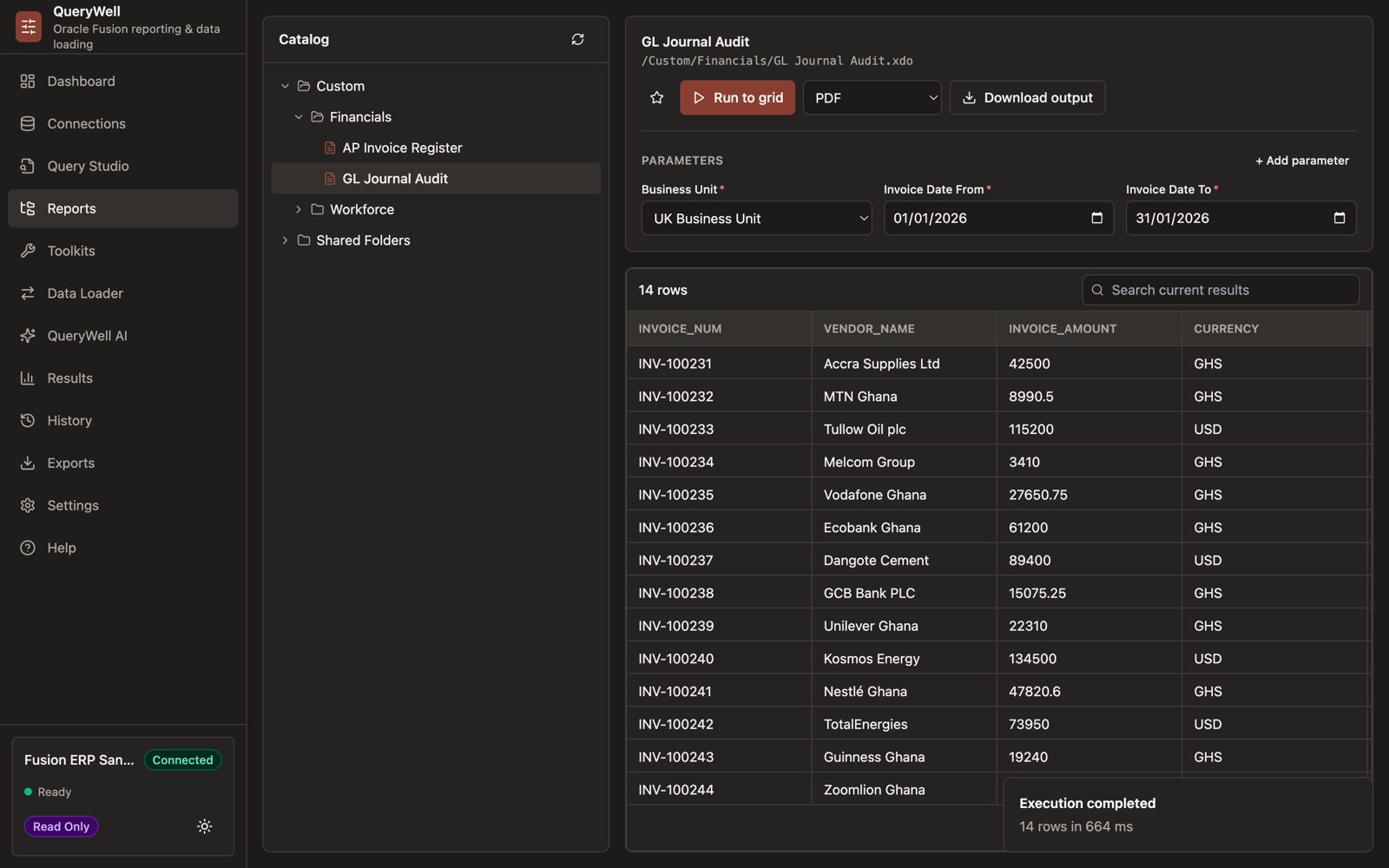
Task: Go to Connections in the sidebar
Action: tap(122, 123)
